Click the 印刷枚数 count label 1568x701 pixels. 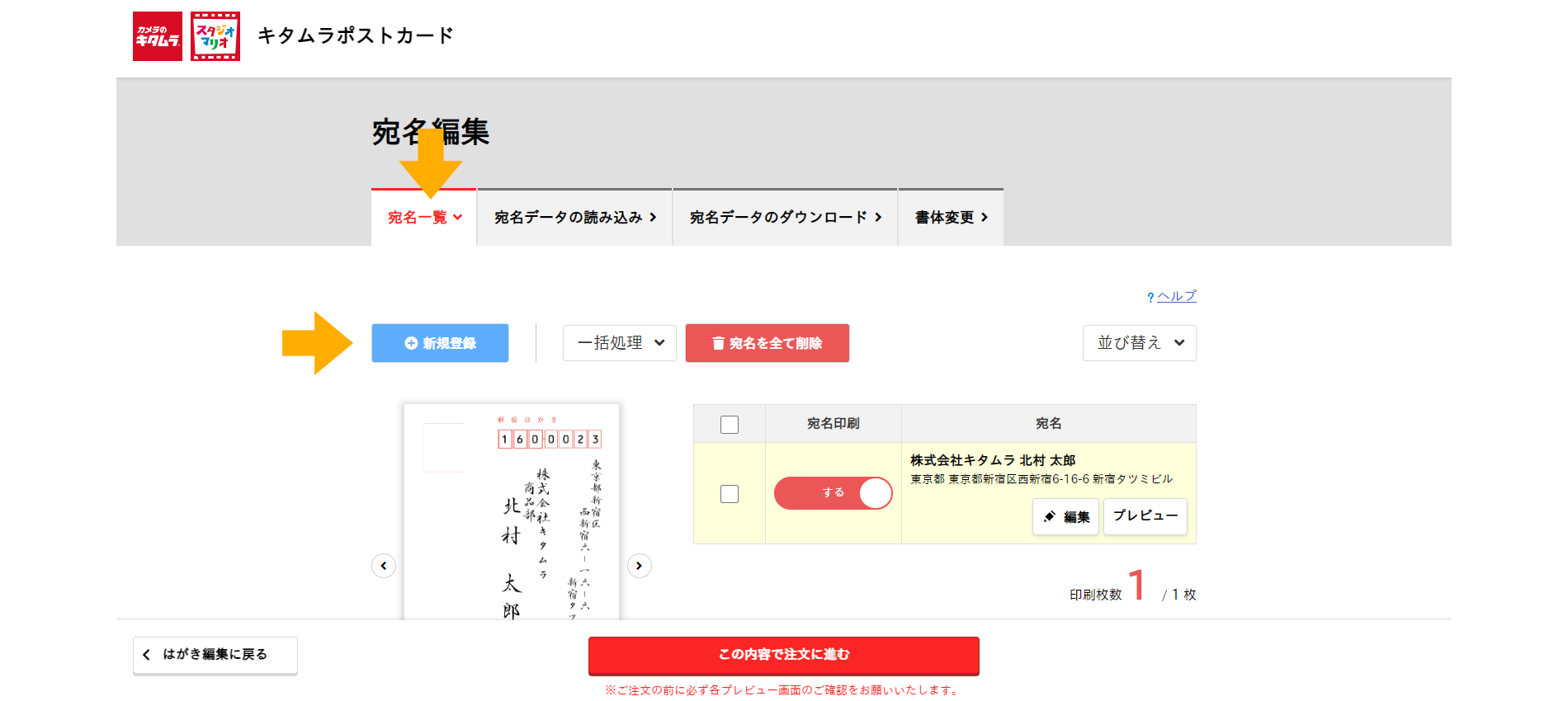coord(1096,595)
